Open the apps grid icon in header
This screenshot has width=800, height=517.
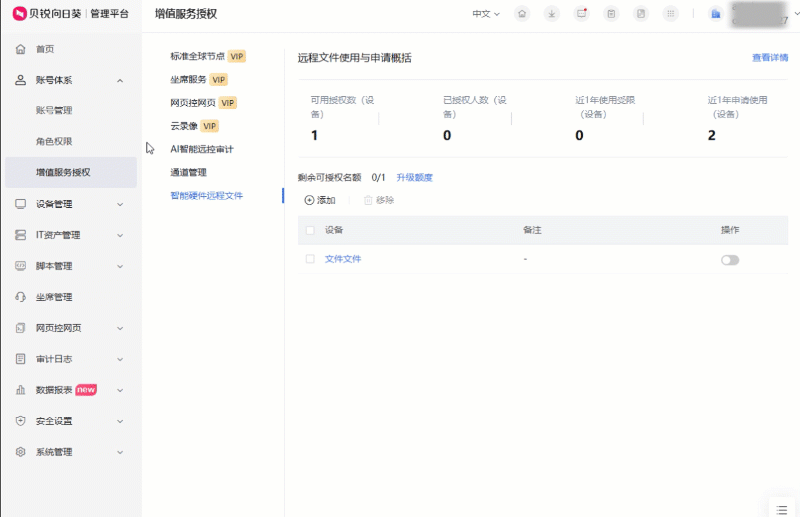(671, 14)
